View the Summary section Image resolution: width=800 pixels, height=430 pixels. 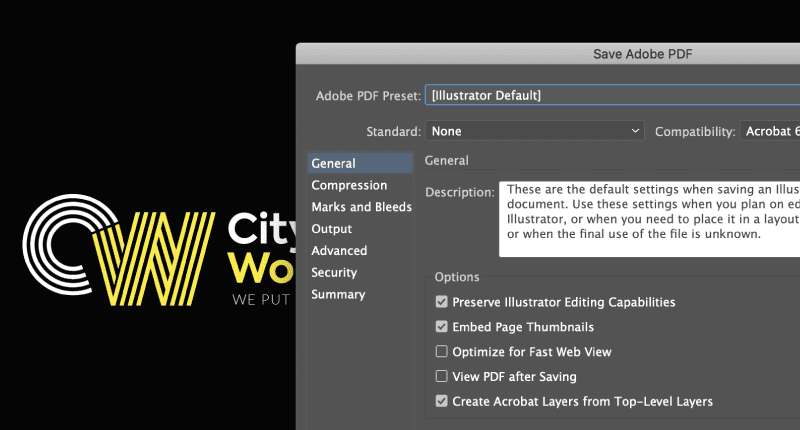tap(338, 295)
